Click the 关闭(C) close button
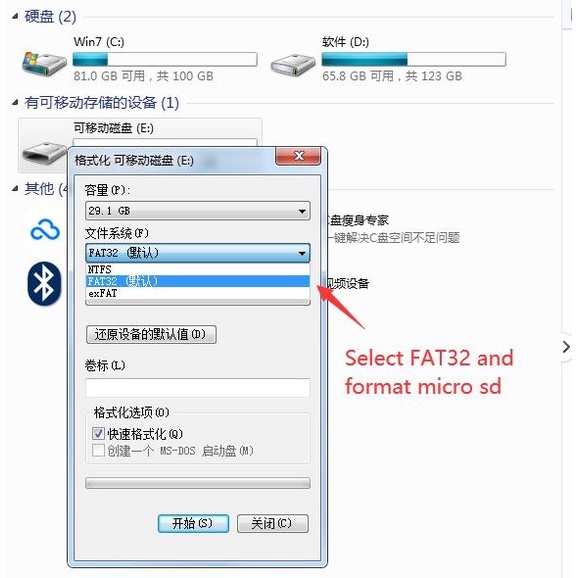Image resolution: width=578 pixels, height=578 pixels. (272, 523)
